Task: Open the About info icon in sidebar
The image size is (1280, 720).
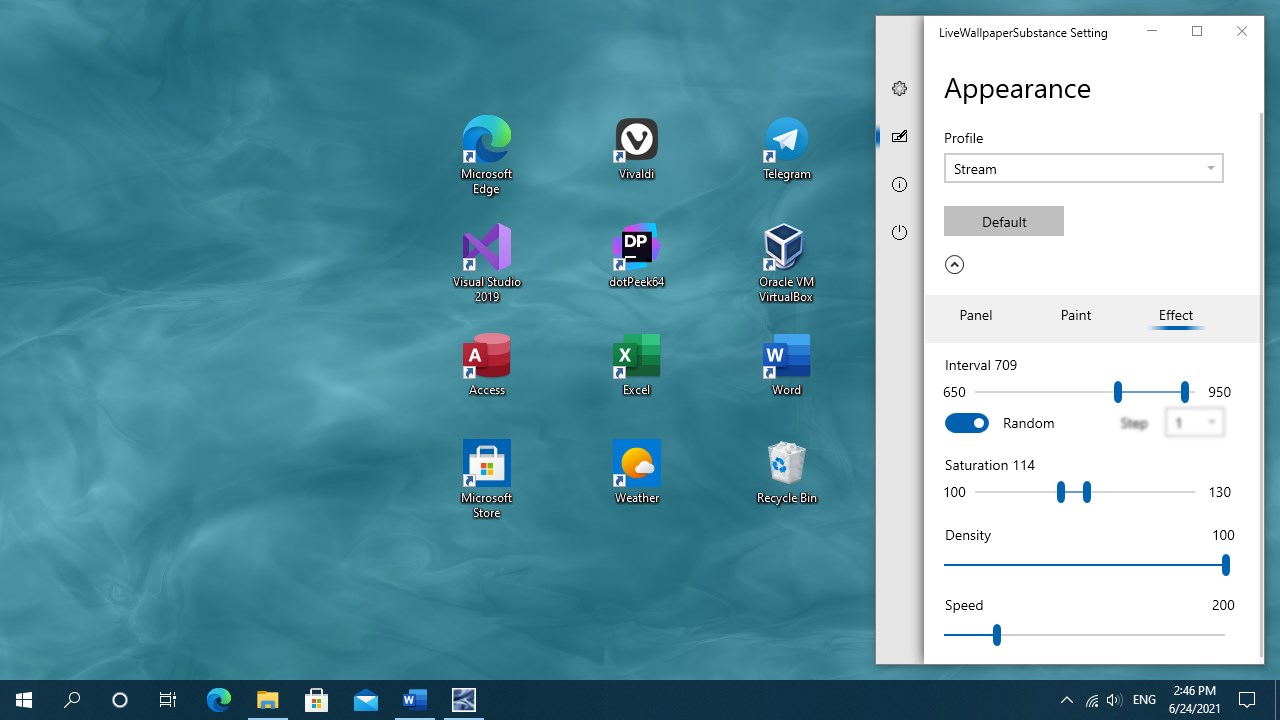Action: [899, 185]
